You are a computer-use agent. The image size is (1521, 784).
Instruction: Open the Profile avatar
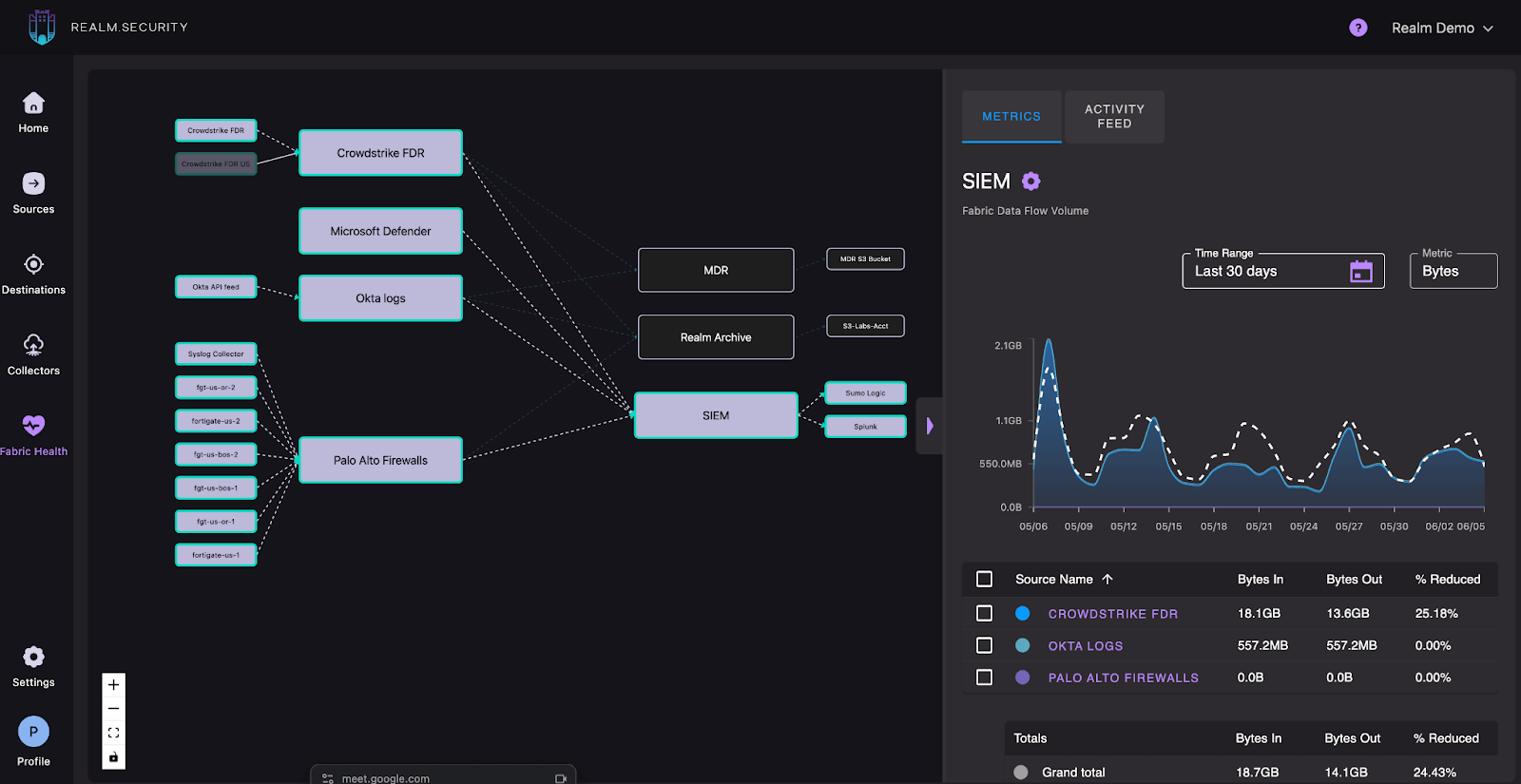point(33,732)
